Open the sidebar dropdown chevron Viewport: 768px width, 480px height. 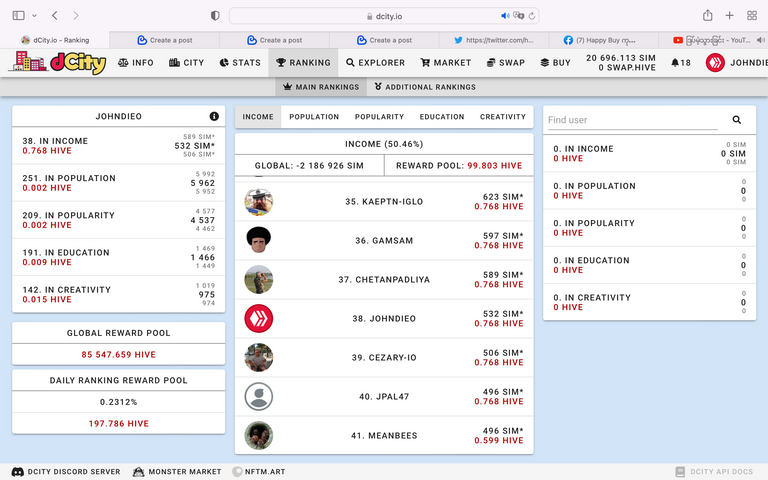click(34, 16)
